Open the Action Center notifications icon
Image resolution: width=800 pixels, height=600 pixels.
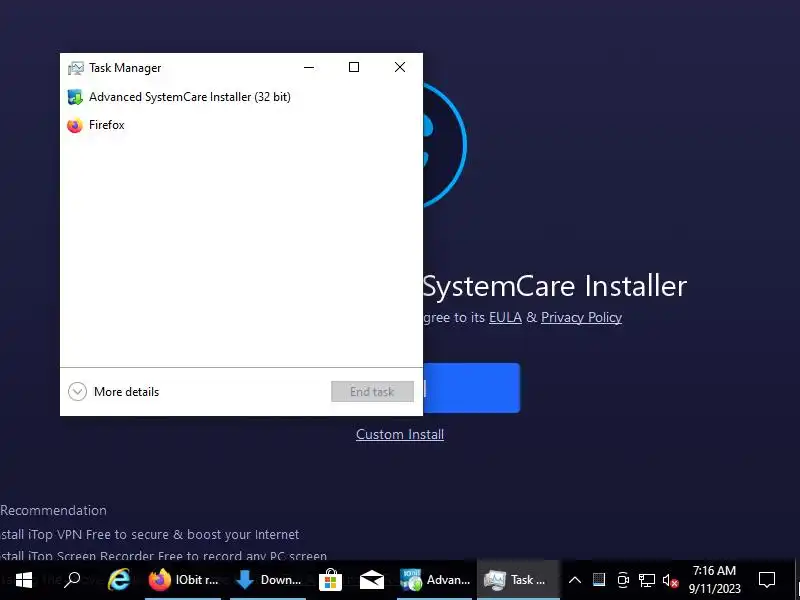click(767, 580)
